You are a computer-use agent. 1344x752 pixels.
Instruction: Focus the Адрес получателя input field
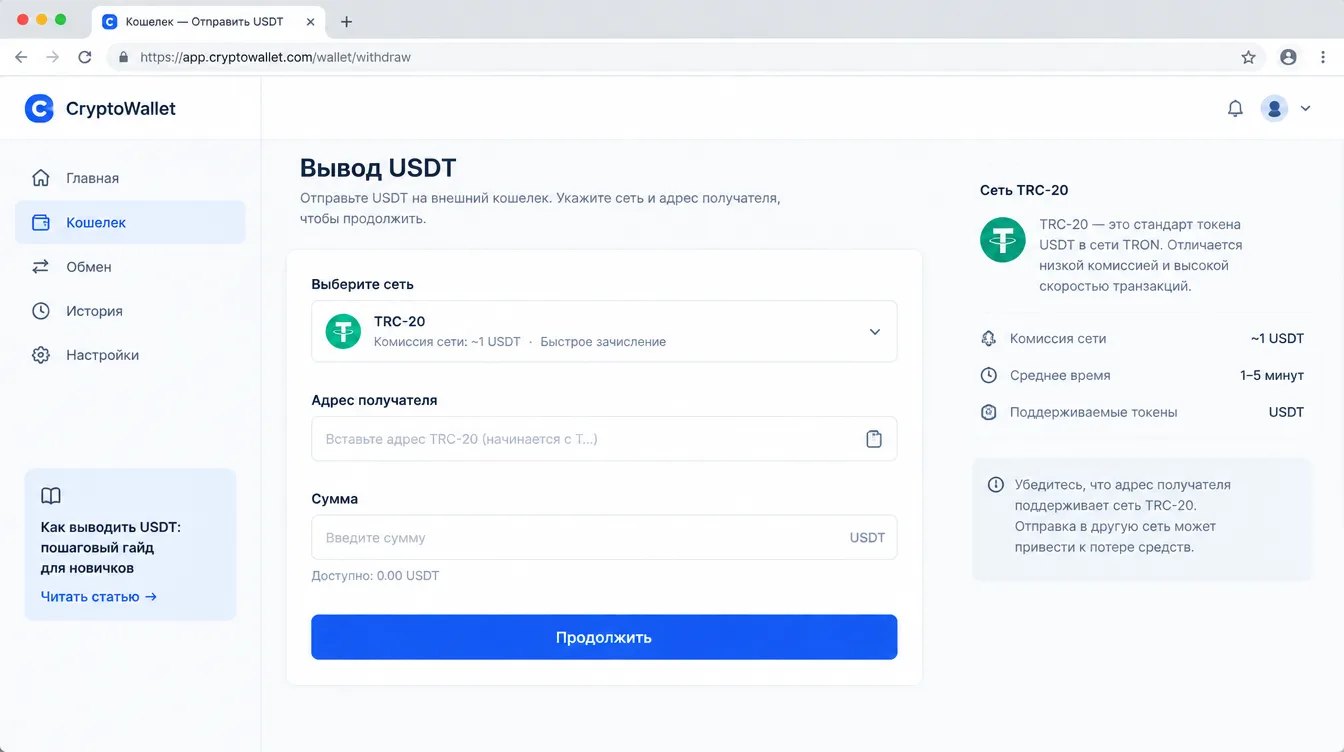pos(604,439)
